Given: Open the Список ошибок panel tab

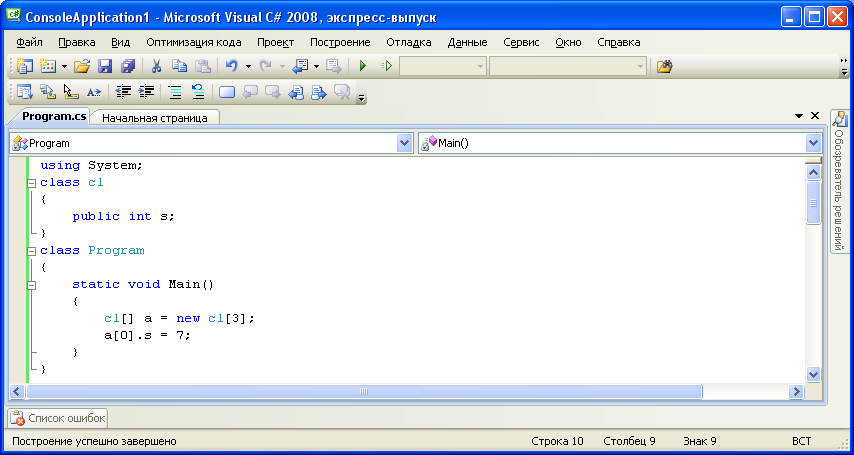Looking at the screenshot, I should (58, 418).
